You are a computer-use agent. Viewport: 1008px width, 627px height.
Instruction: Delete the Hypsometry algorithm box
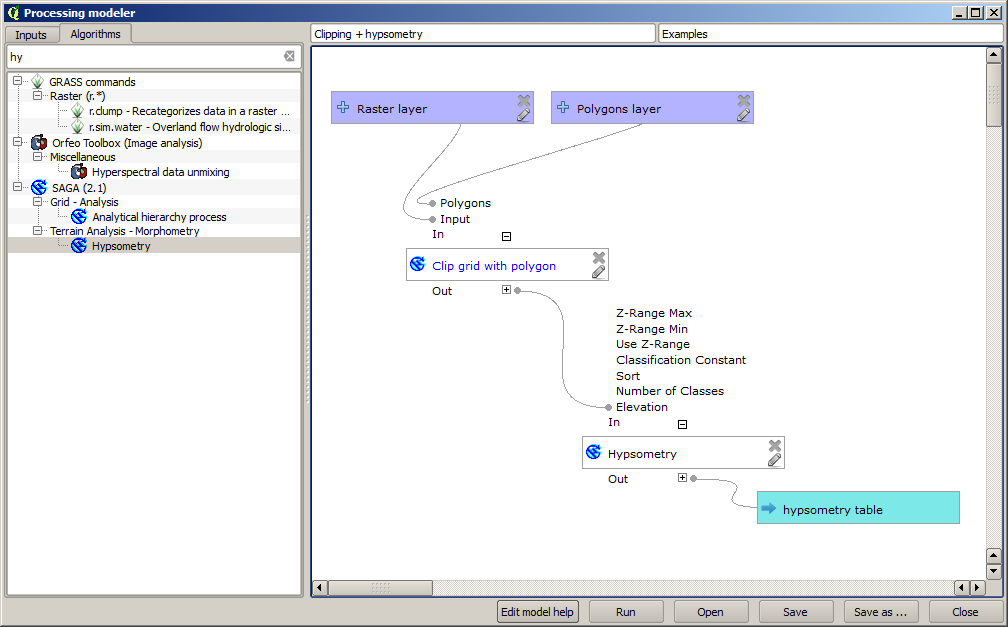point(774,445)
